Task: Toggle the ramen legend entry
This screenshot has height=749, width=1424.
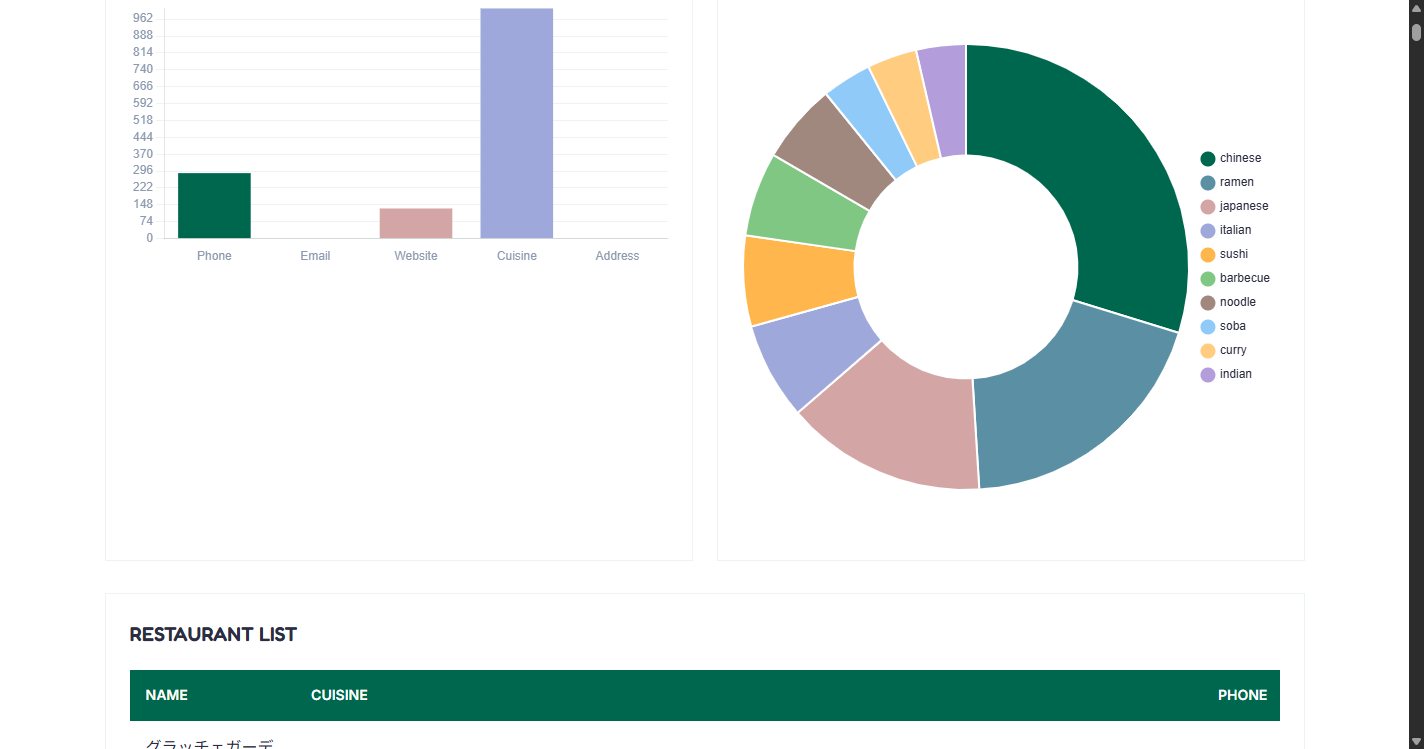Action: [1227, 182]
